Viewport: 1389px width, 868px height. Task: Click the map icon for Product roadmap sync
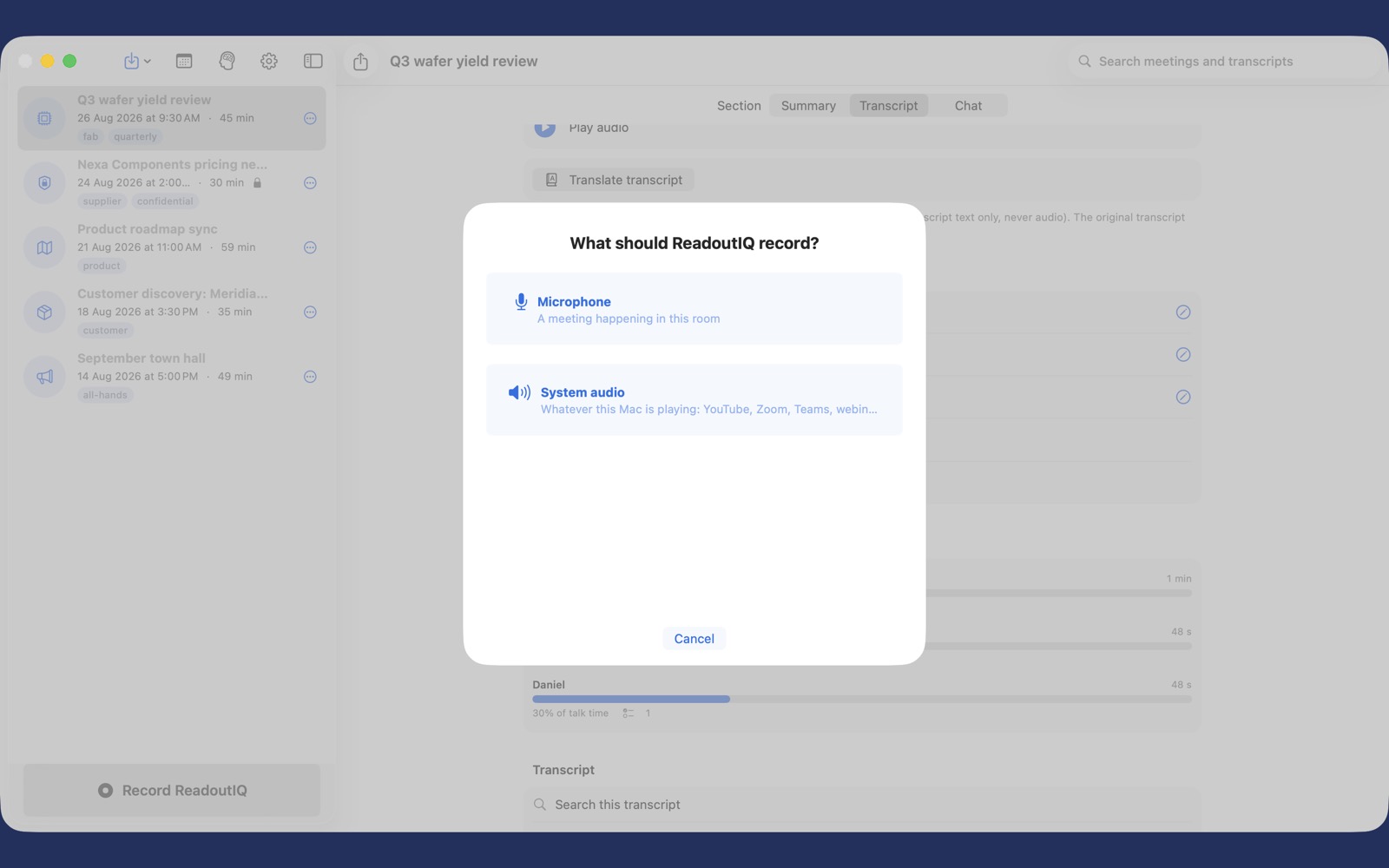point(44,247)
